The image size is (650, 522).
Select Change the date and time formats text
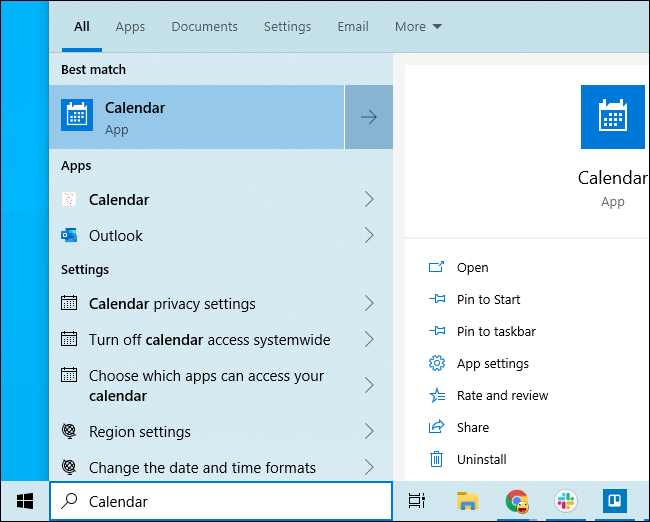coord(202,468)
